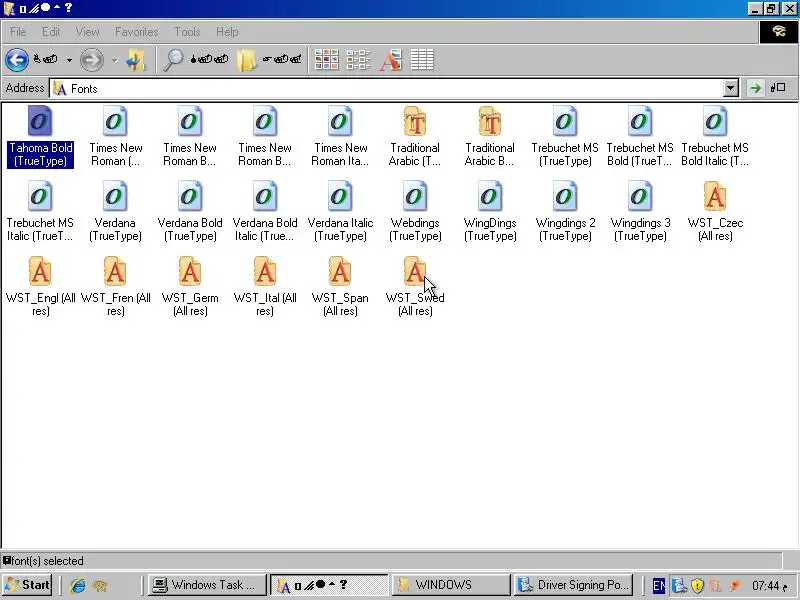The height and width of the screenshot is (600, 800).
Task: Select Verdana Bold (TrueType) font
Action: [190, 211]
